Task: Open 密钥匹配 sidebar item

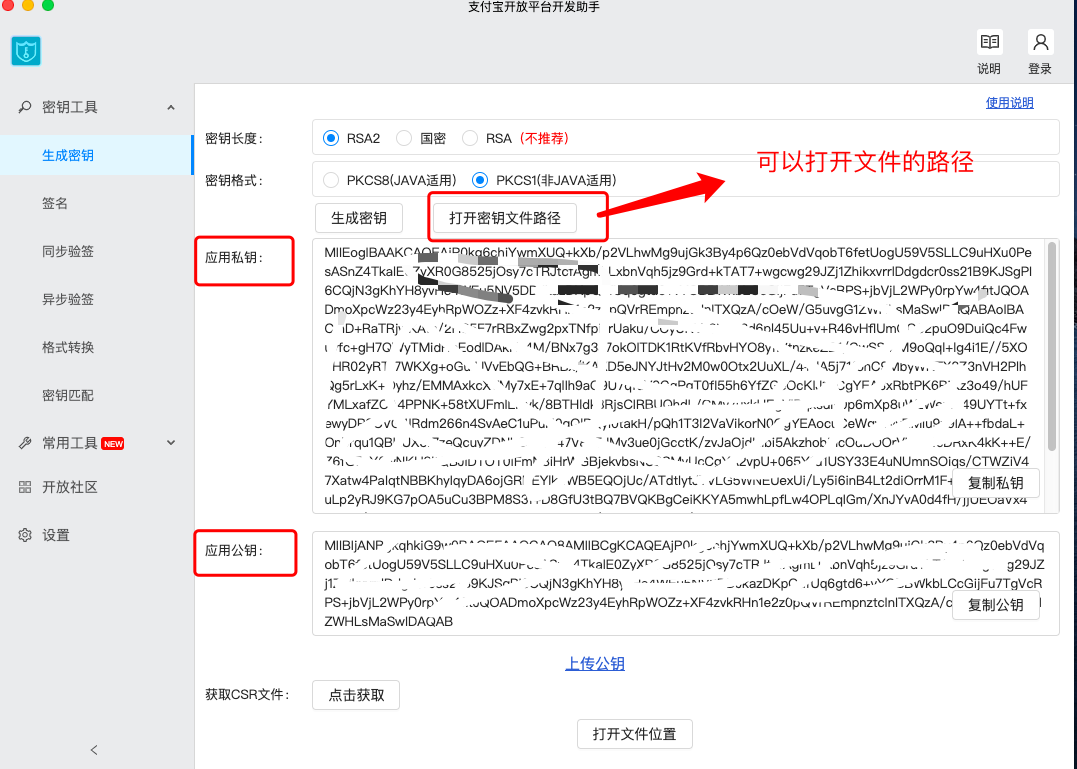Action: 96,395
